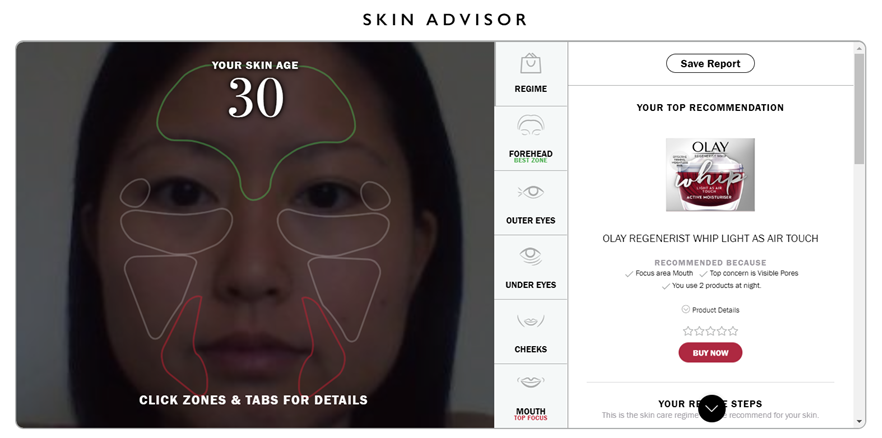Select the Mouth lips icon tab
This screenshot has width=882, height=438.
click(x=530, y=396)
